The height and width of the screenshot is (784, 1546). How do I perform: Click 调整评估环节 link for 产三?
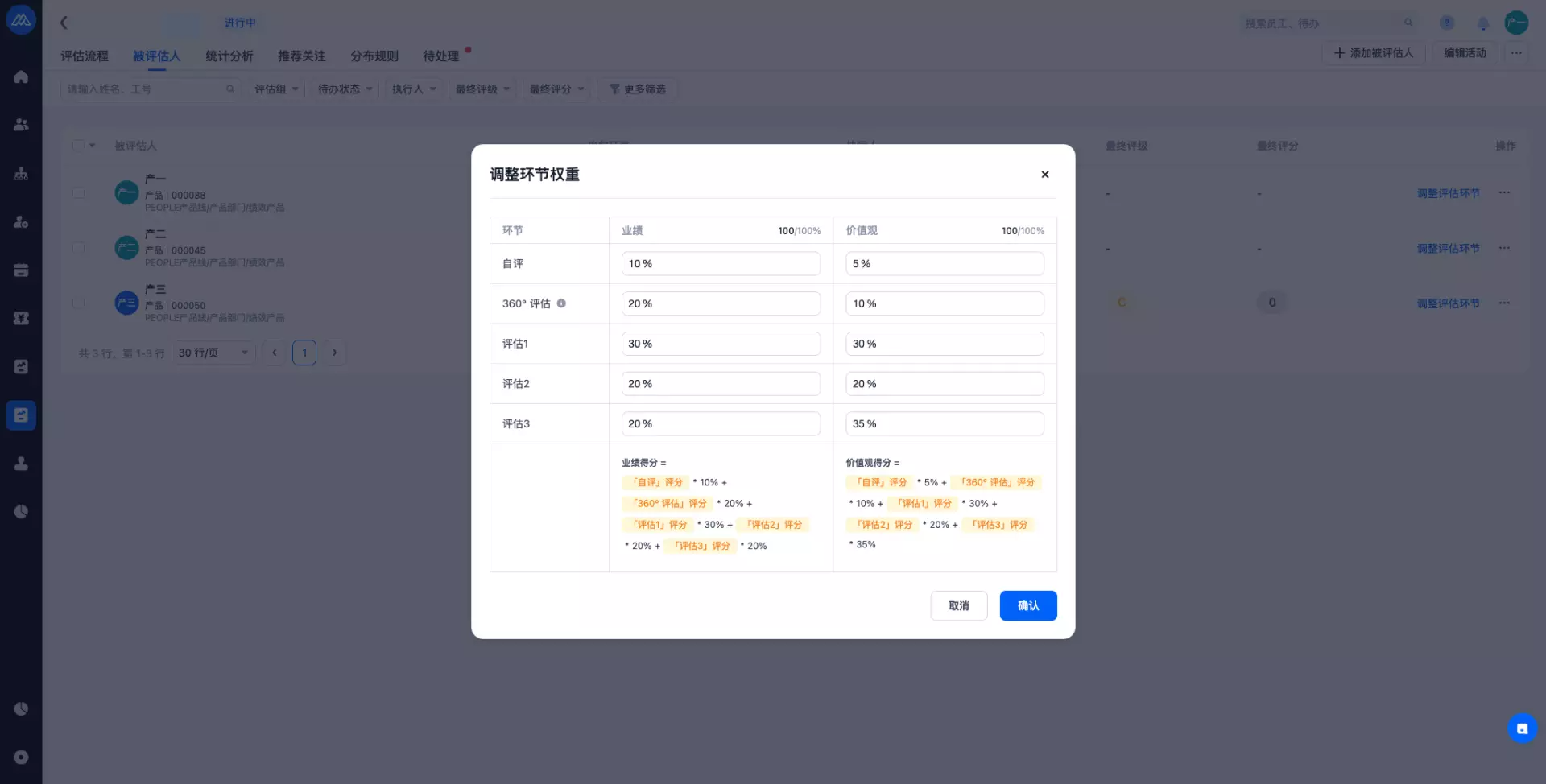pyautogui.click(x=1448, y=303)
